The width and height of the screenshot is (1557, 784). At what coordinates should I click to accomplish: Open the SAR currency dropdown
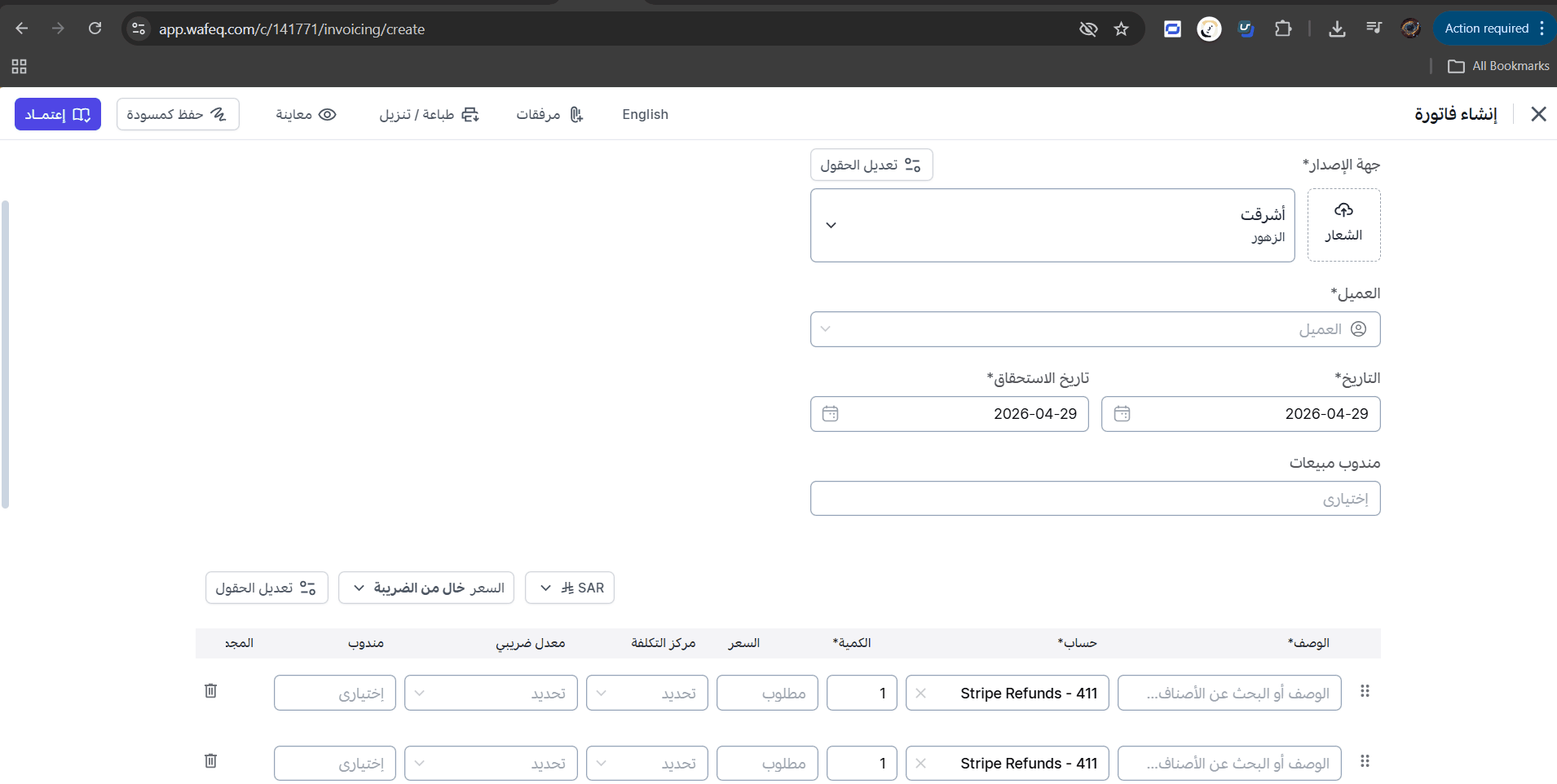(570, 588)
